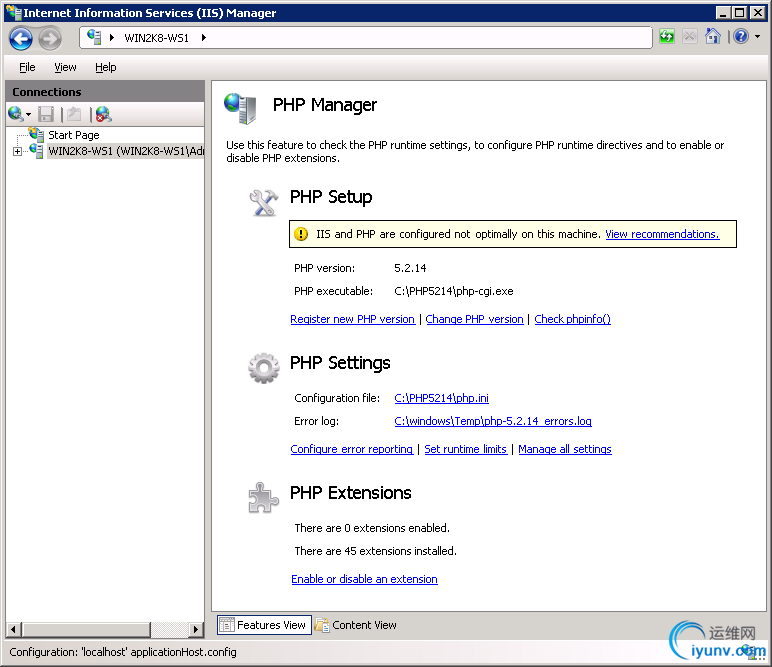Click Change PHP version link
Image resolution: width=772 pixels, height=667 pixels.
pyautogui.click(x=474, y=319)
